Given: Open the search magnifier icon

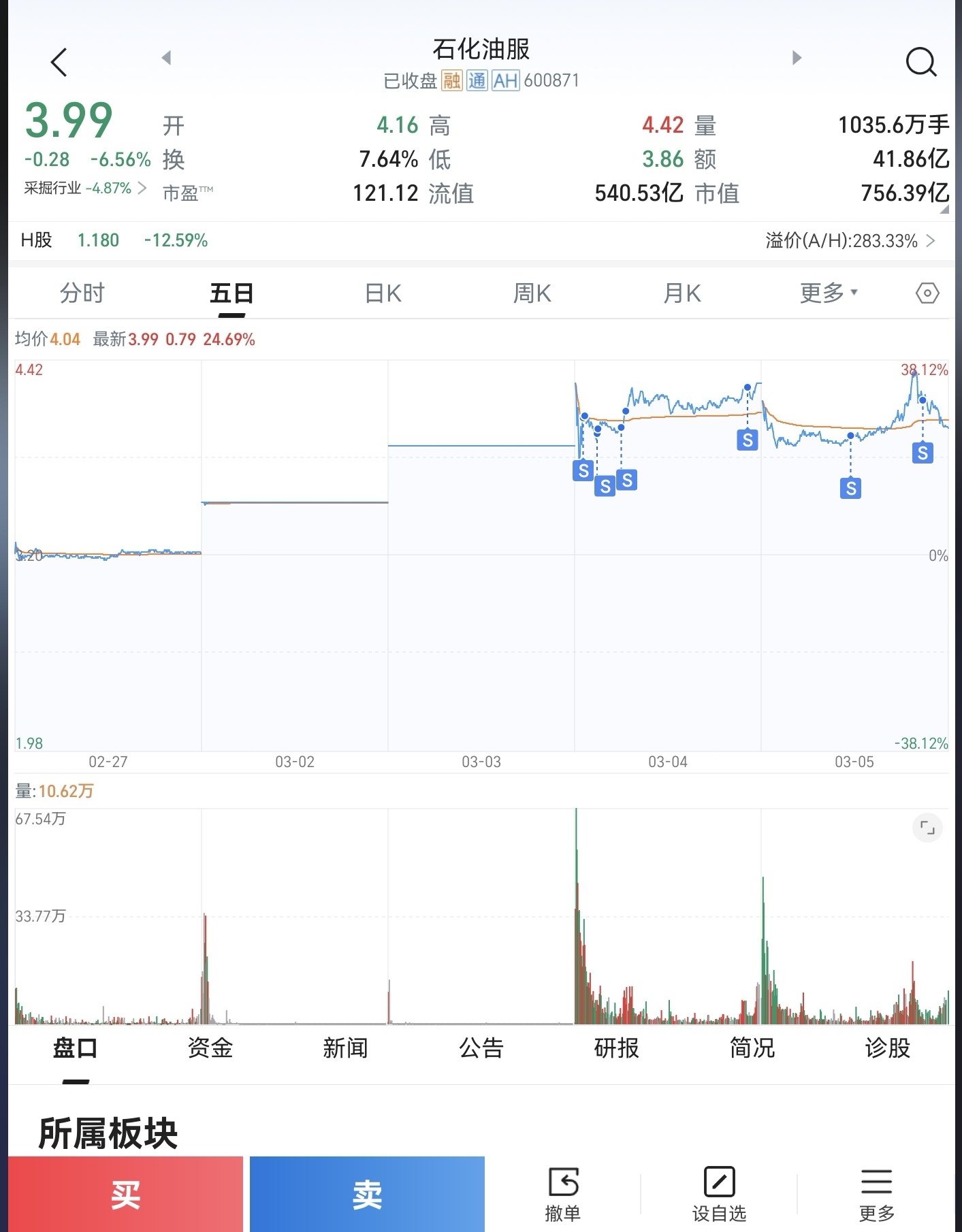Looking at the screenshot, I should point(920,62).
